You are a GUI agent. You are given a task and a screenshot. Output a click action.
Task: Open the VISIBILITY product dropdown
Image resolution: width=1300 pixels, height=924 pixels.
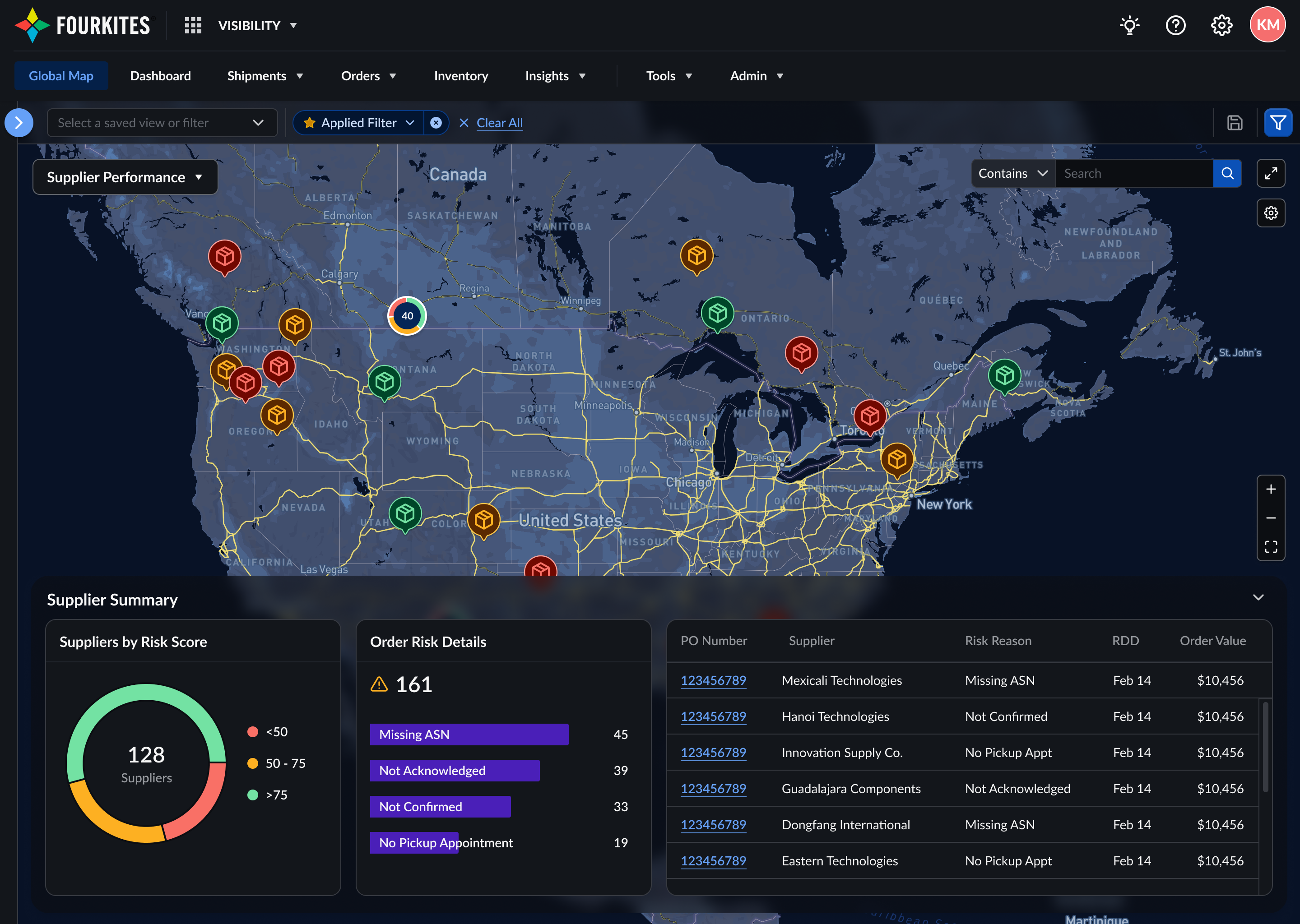click(x=257, y=26)
